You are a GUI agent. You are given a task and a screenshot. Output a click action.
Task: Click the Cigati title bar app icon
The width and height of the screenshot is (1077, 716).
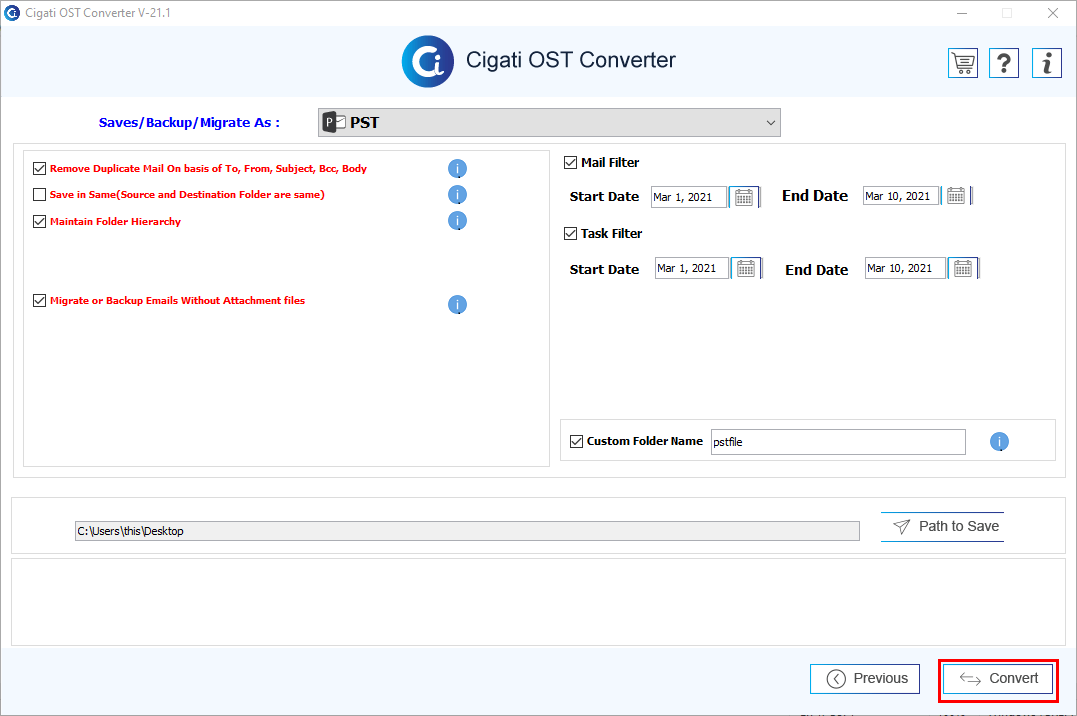(12, 12)
